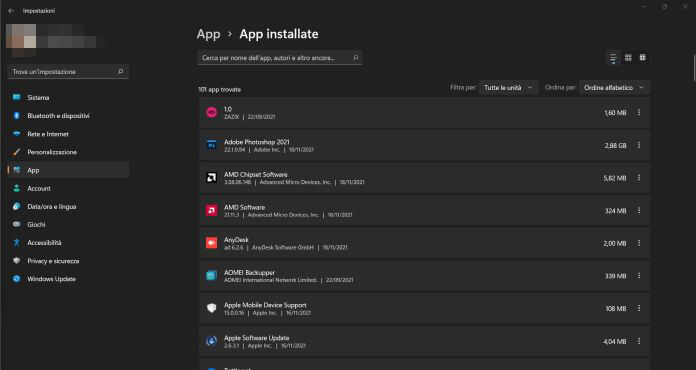Screen dimensions: 696x370
Task: Open Bluetooth e dispositivi settings
Action: 68,116
